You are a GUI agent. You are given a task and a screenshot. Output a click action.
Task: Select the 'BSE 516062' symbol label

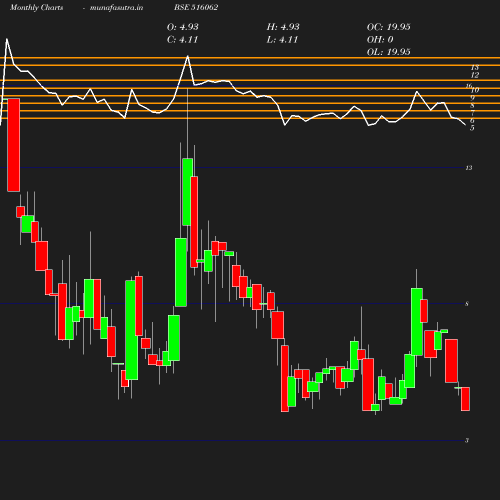[x=196, y=7]
